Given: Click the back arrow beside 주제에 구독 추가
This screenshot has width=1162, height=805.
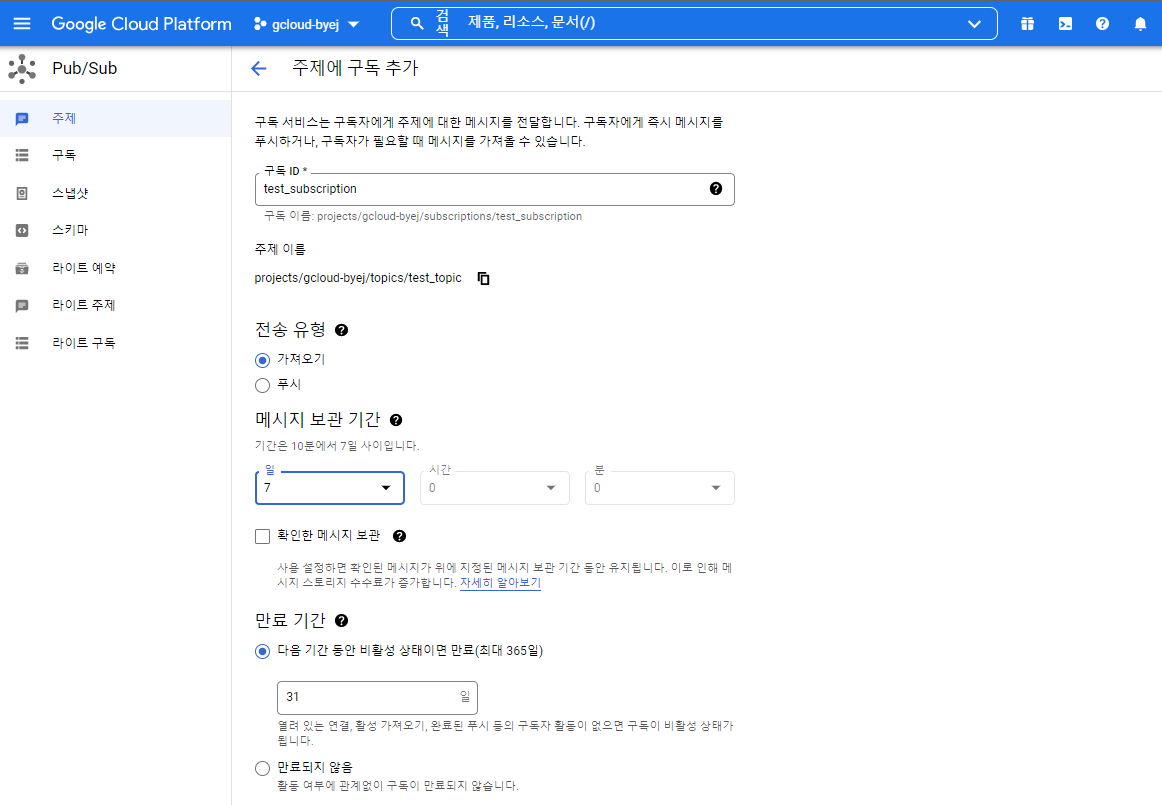Looking at the screenshot, I should coord(259,68).
